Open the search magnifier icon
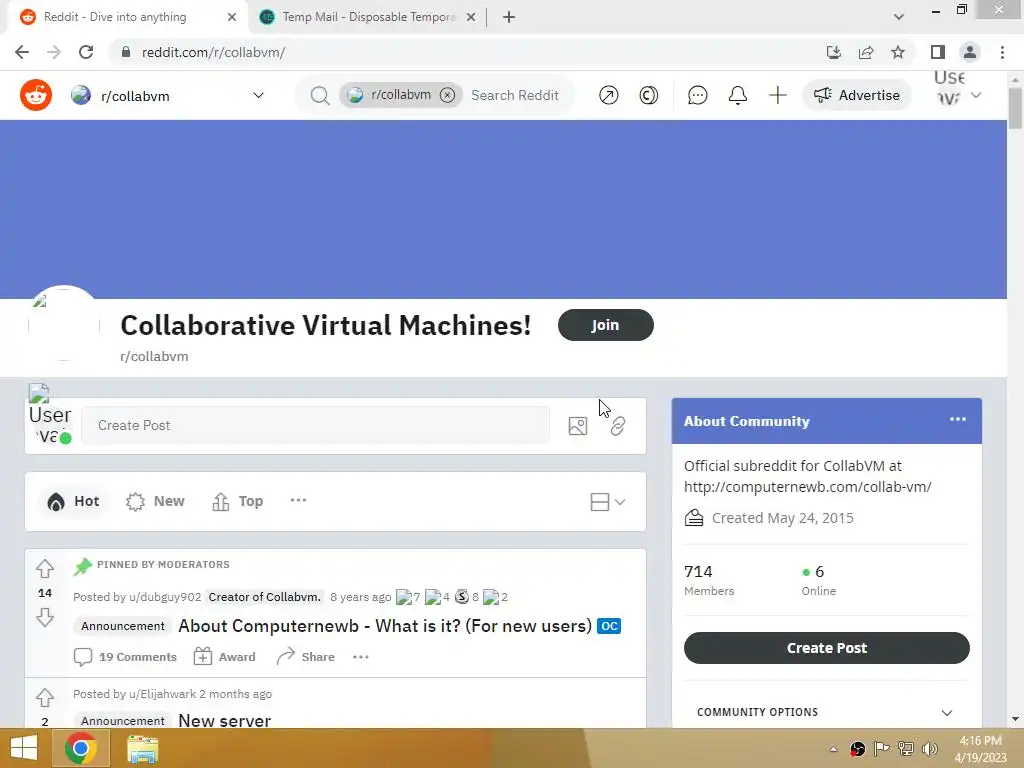Image resolution: width=1024 pixels, height=768 pixels. point(319,95)
